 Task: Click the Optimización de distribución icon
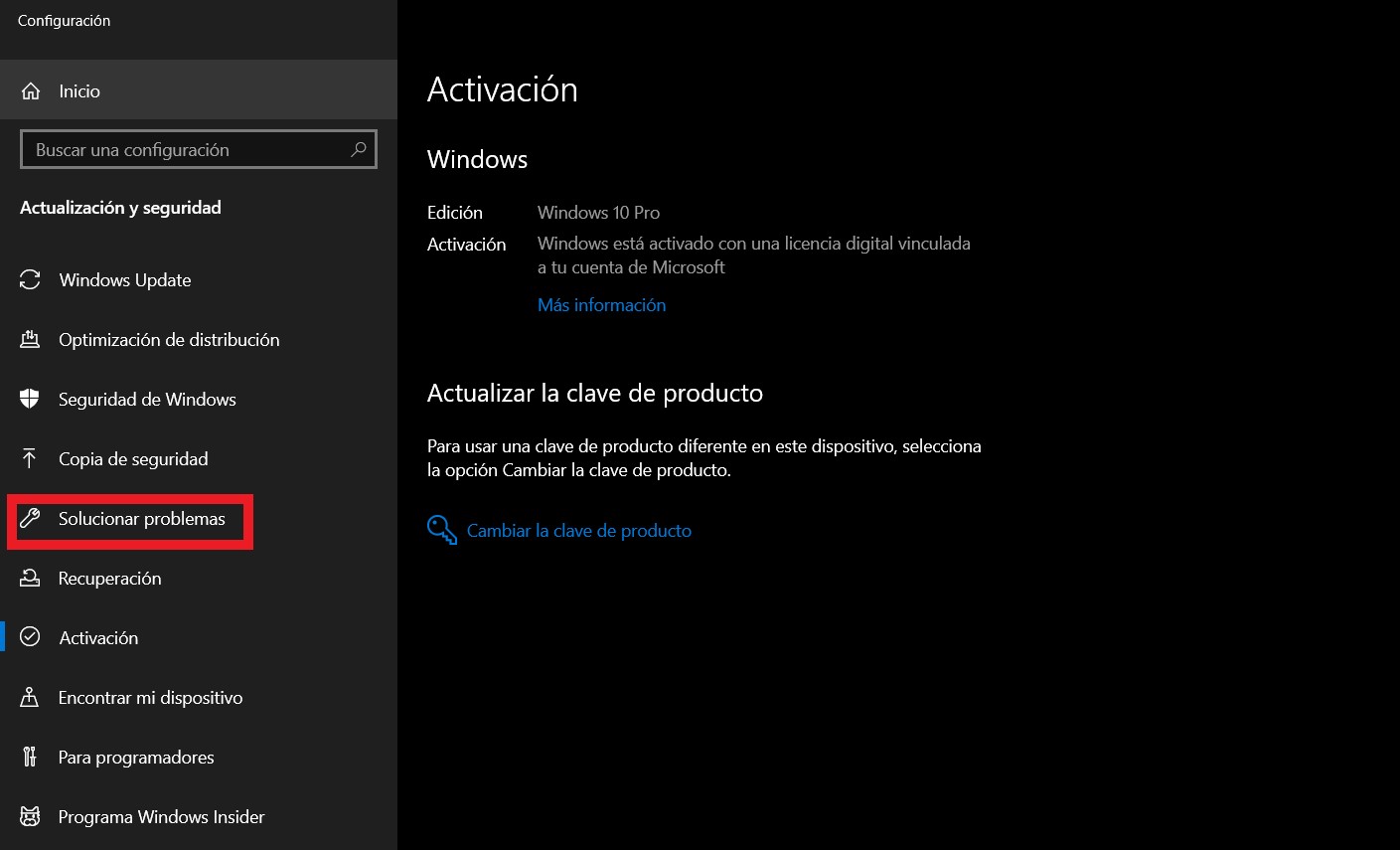[30, 340]
